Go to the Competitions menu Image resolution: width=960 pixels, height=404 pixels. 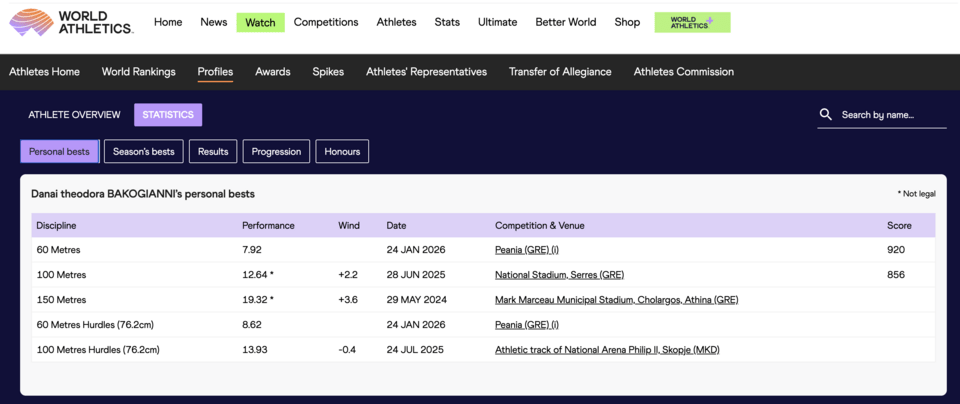point(326,22)
